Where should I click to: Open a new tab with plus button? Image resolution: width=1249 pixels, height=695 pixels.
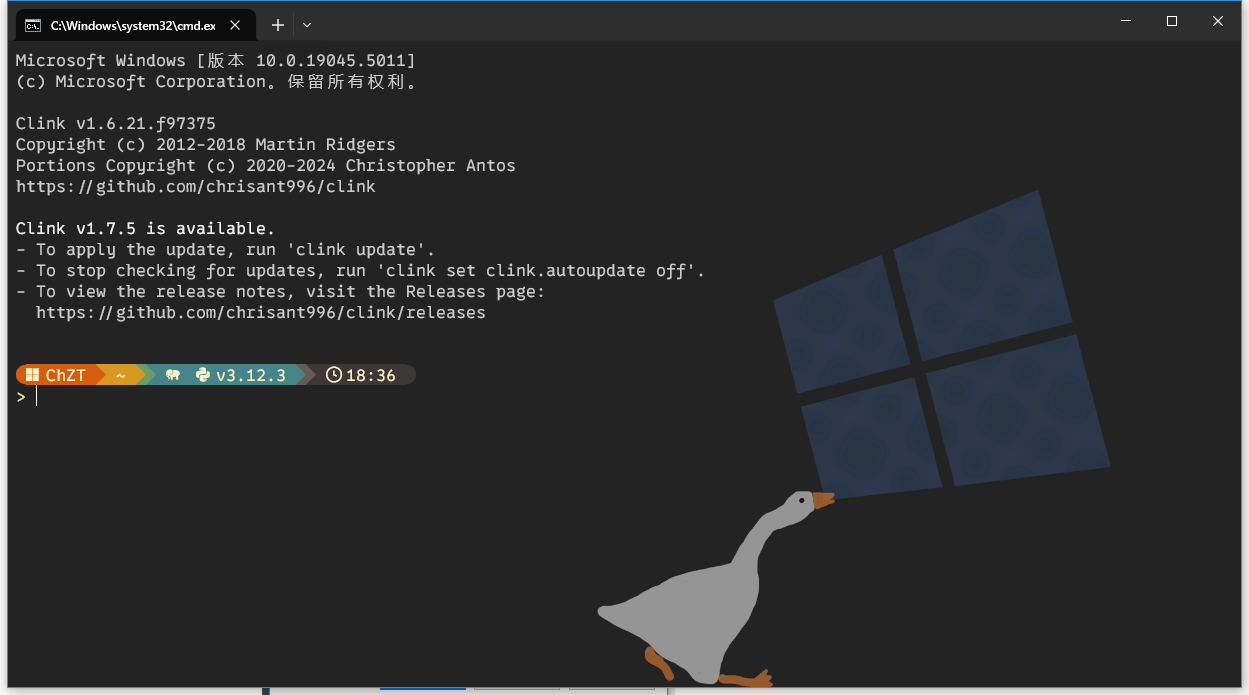(278, 24)
